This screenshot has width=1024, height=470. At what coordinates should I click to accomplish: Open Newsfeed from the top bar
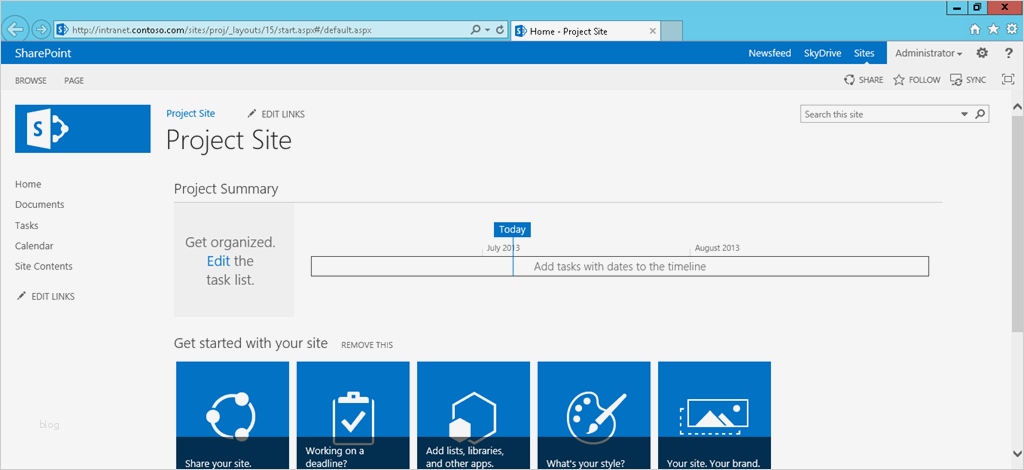point(769,53)
